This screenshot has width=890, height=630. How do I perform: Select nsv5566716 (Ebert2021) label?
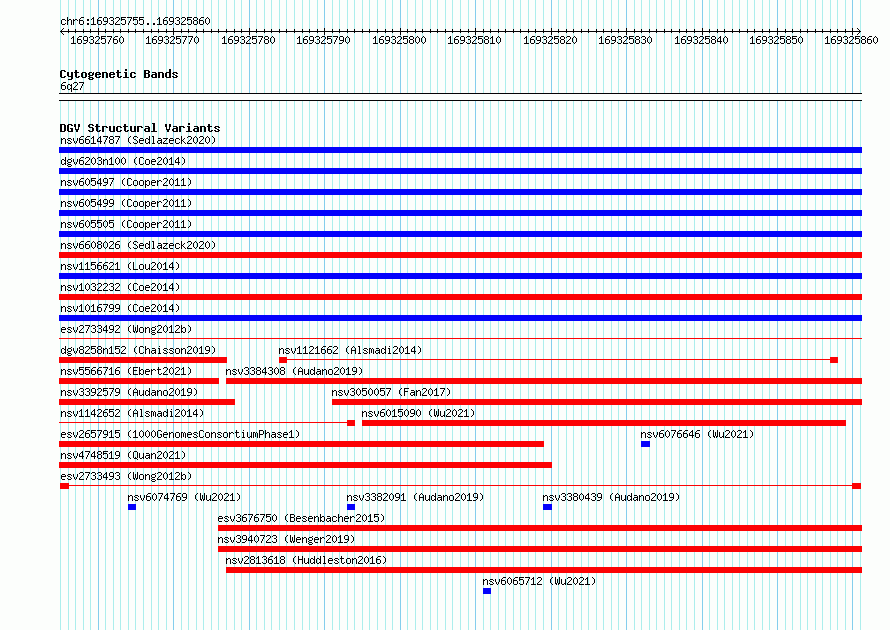(126, 371)
